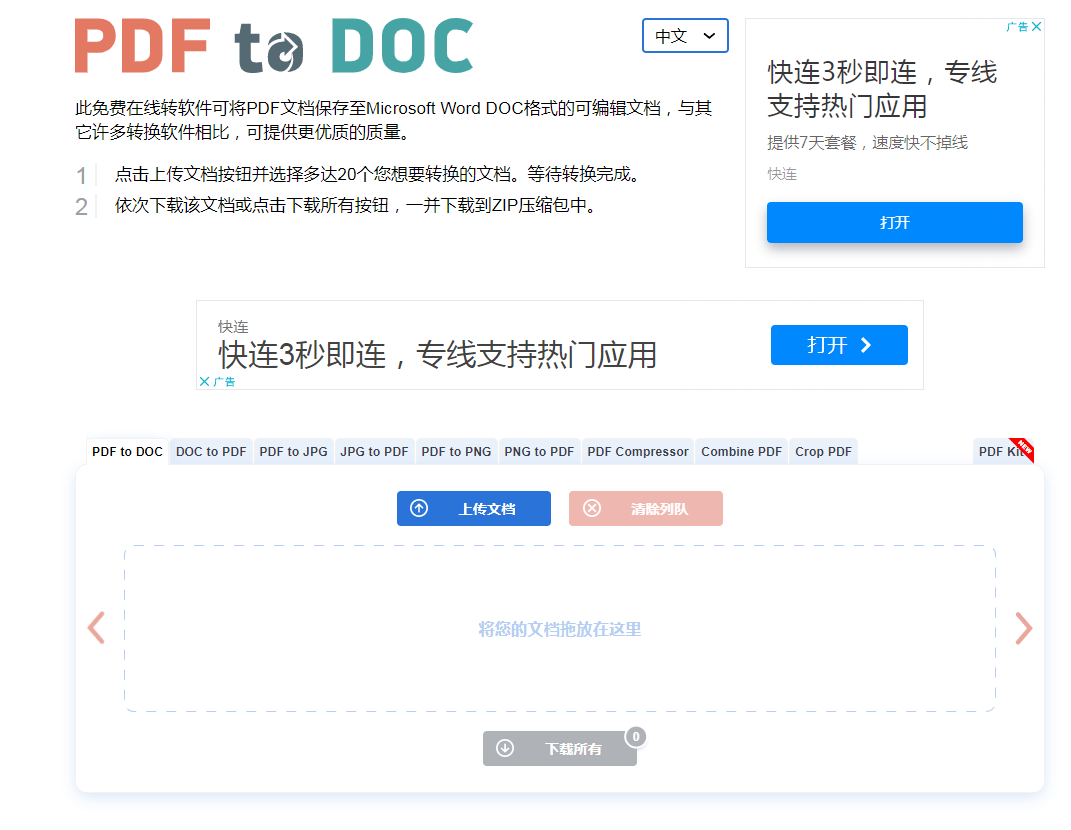Open the 中文 language dropdown
Viewport: 1071px width, 830px height.
[x=685, y=35]
